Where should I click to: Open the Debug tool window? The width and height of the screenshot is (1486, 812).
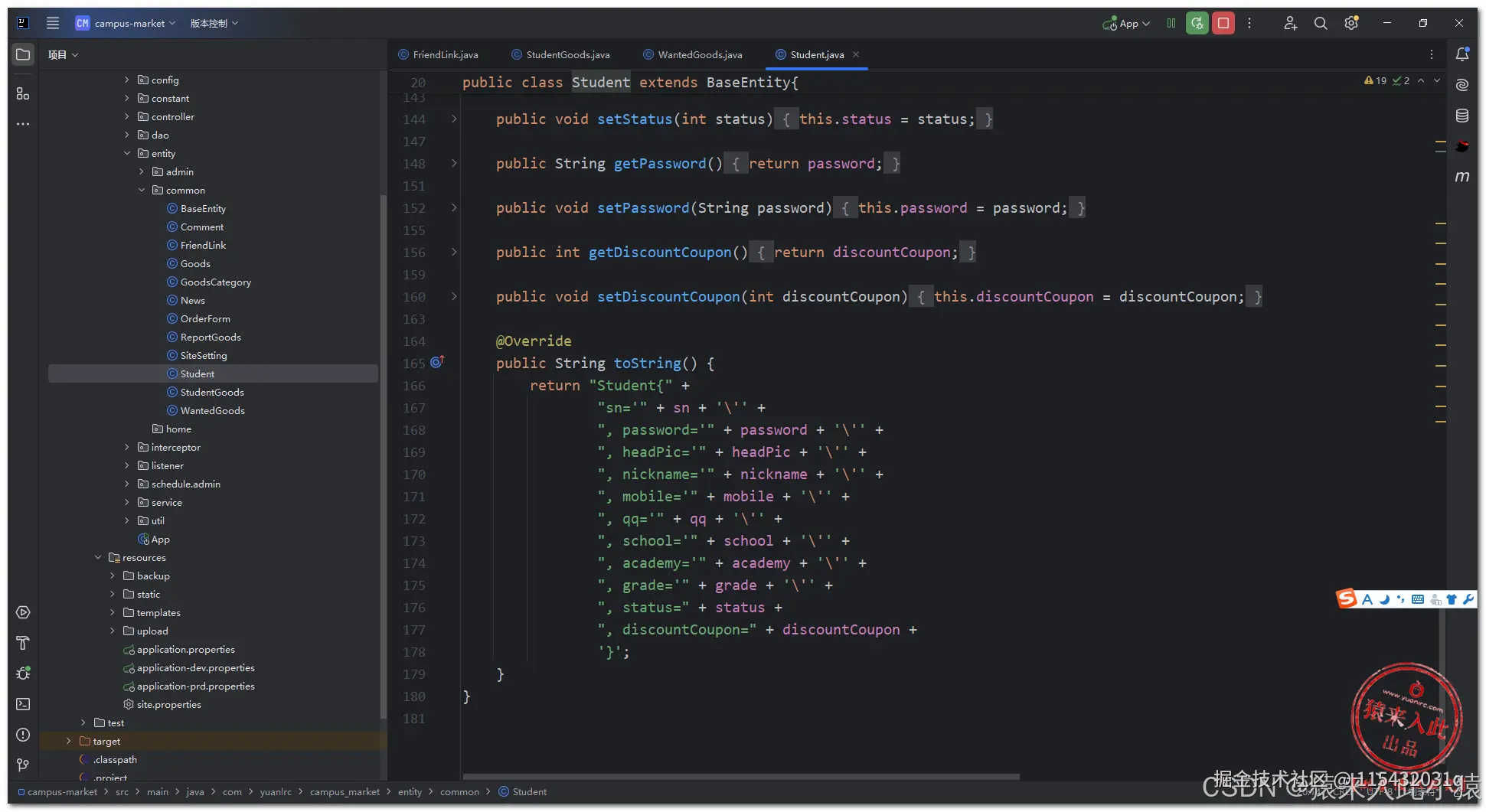click(23, 673)
